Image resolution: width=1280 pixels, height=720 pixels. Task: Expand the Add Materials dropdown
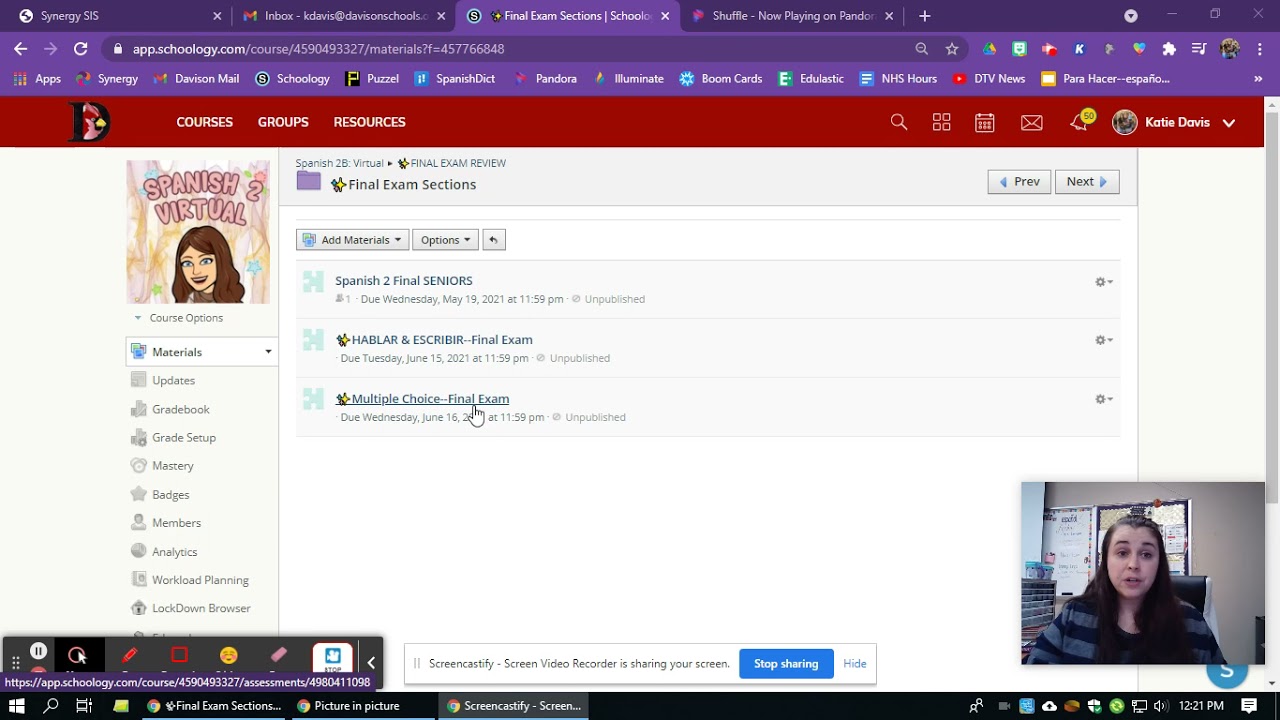point(352,240)
